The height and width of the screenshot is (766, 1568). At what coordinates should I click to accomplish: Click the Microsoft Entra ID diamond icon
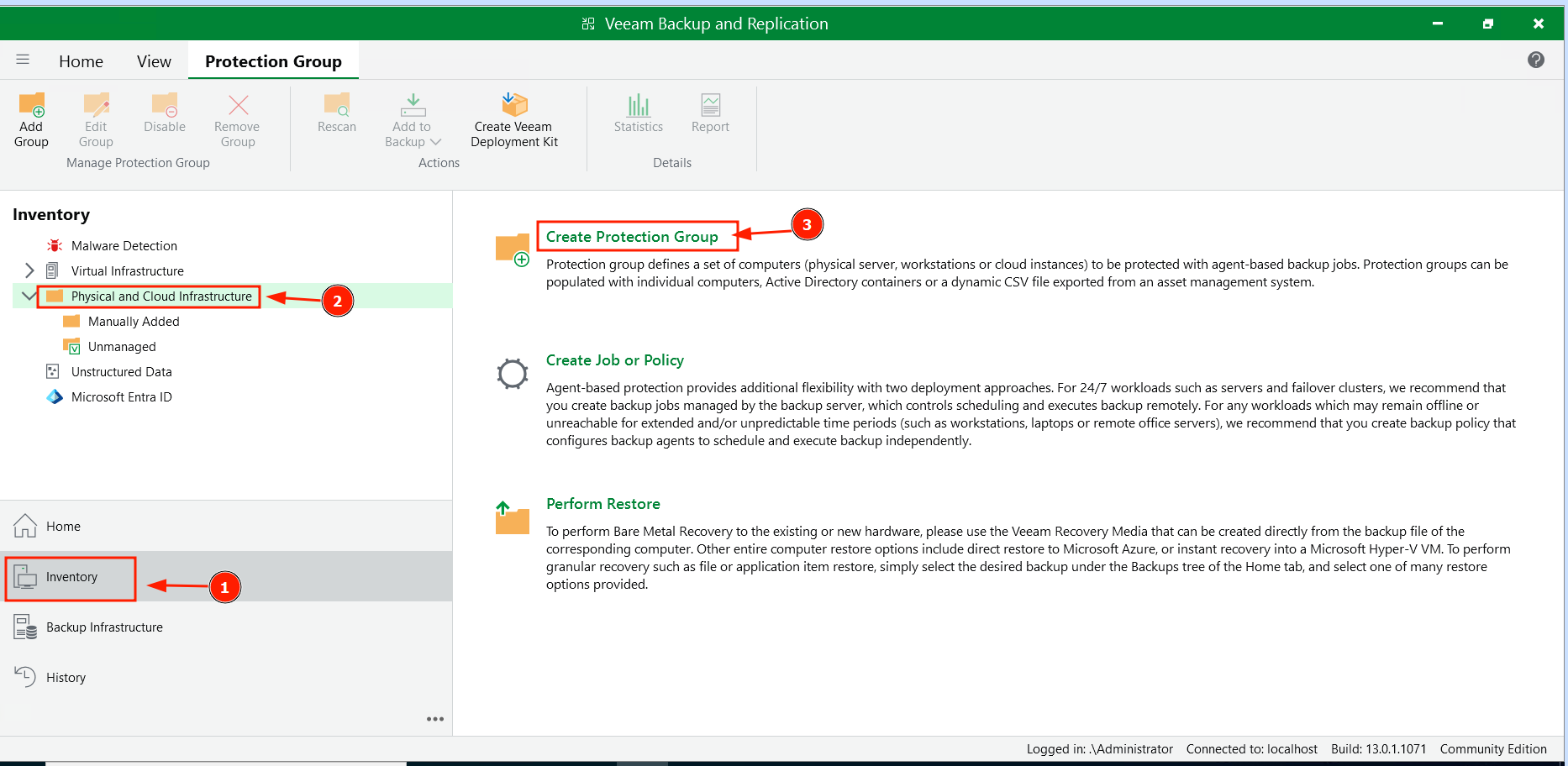[55, 396]
